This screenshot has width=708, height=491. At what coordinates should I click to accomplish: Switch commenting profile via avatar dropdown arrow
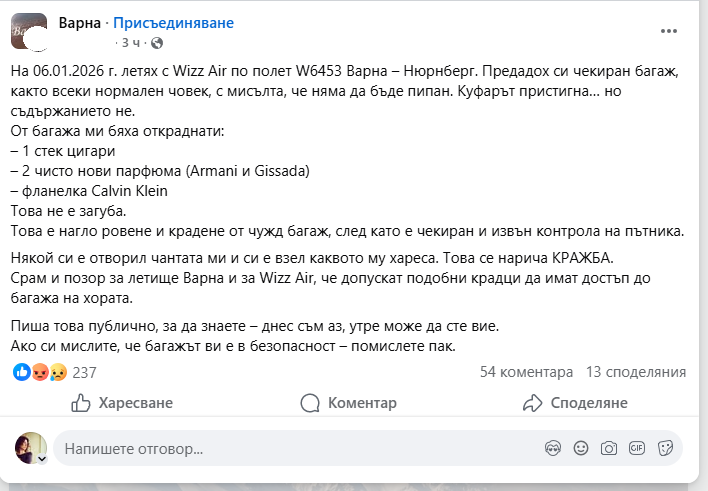coord(43,458)
